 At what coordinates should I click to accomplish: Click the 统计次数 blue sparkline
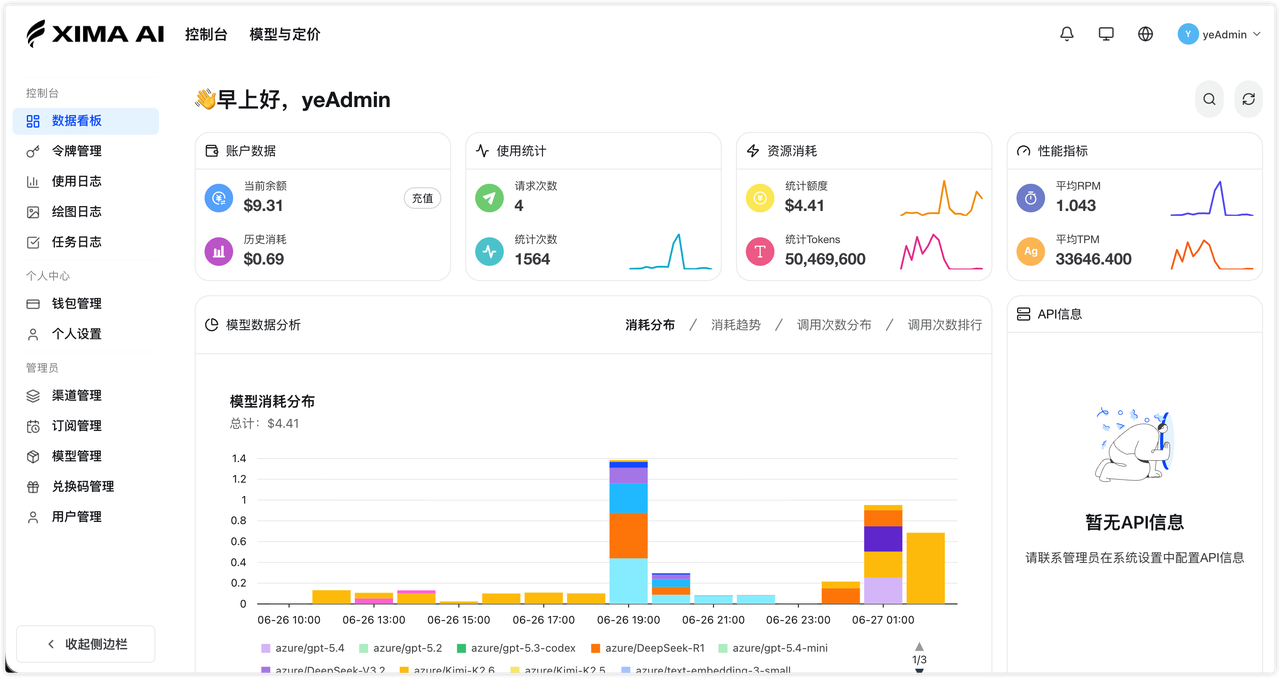pos(670,251)
